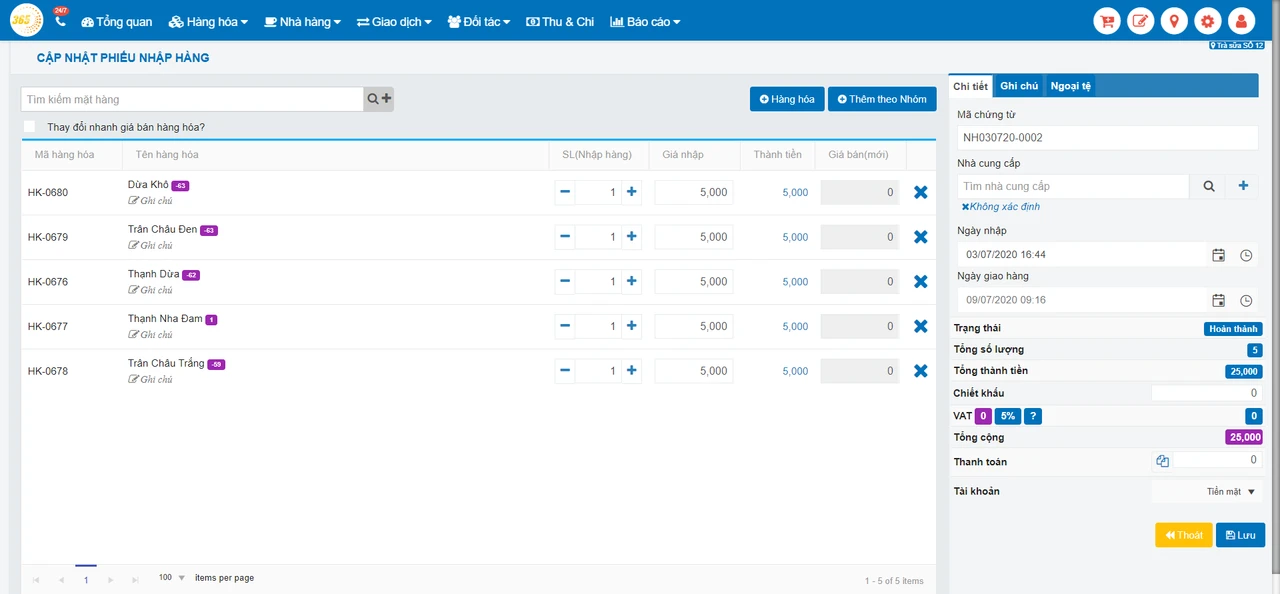Open the settings gear icon in header
Image resolution: width=1280 pixels, height=594 pixels.
(1207, 21)
